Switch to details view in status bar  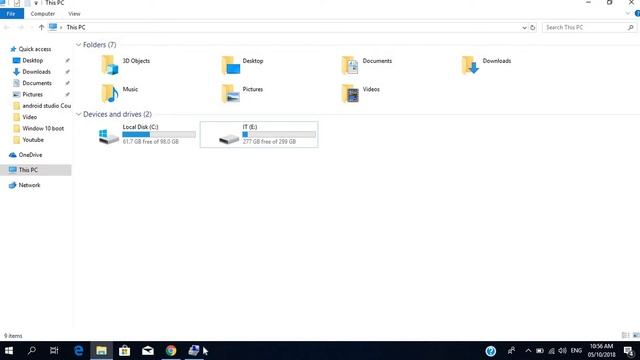coord(625,336)
